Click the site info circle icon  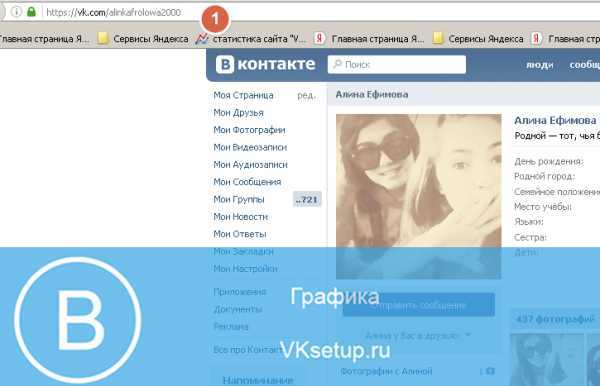coord(16,12)
